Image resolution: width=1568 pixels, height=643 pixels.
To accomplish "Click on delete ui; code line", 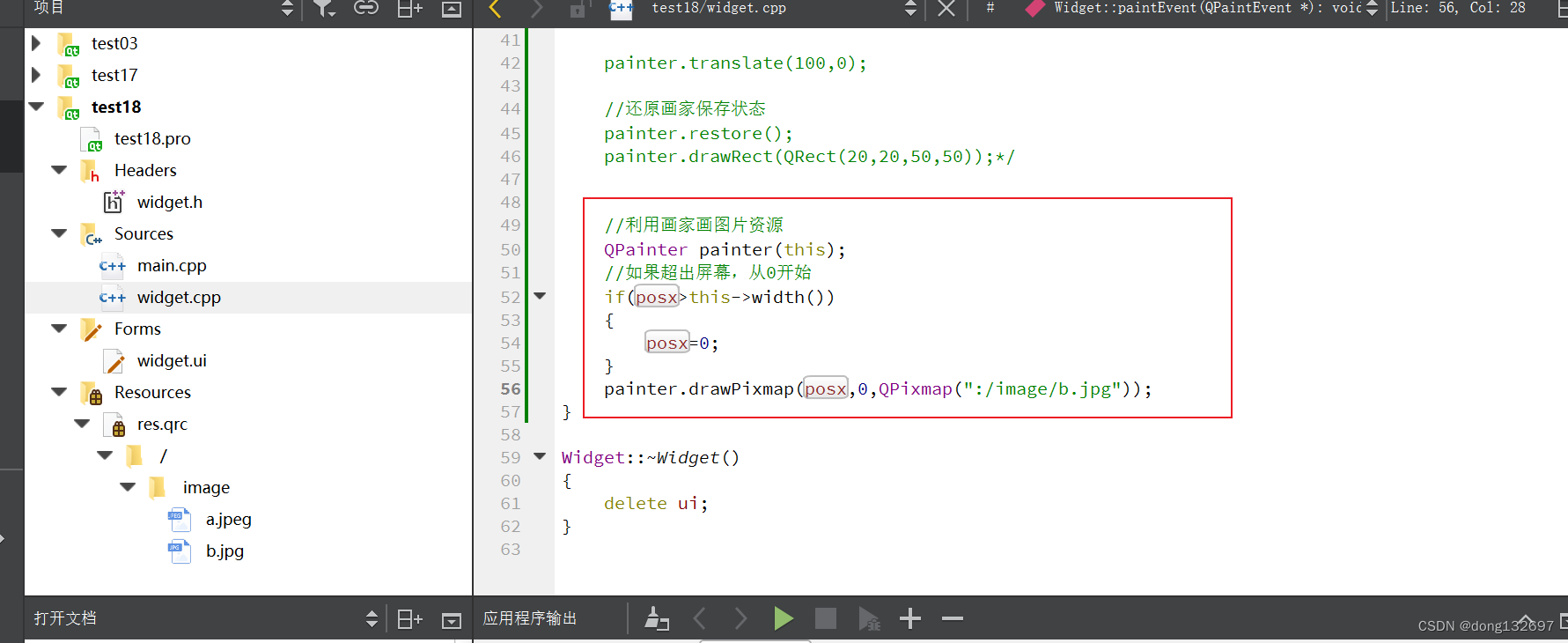I will pyautogui.click(x=656, y=503).
